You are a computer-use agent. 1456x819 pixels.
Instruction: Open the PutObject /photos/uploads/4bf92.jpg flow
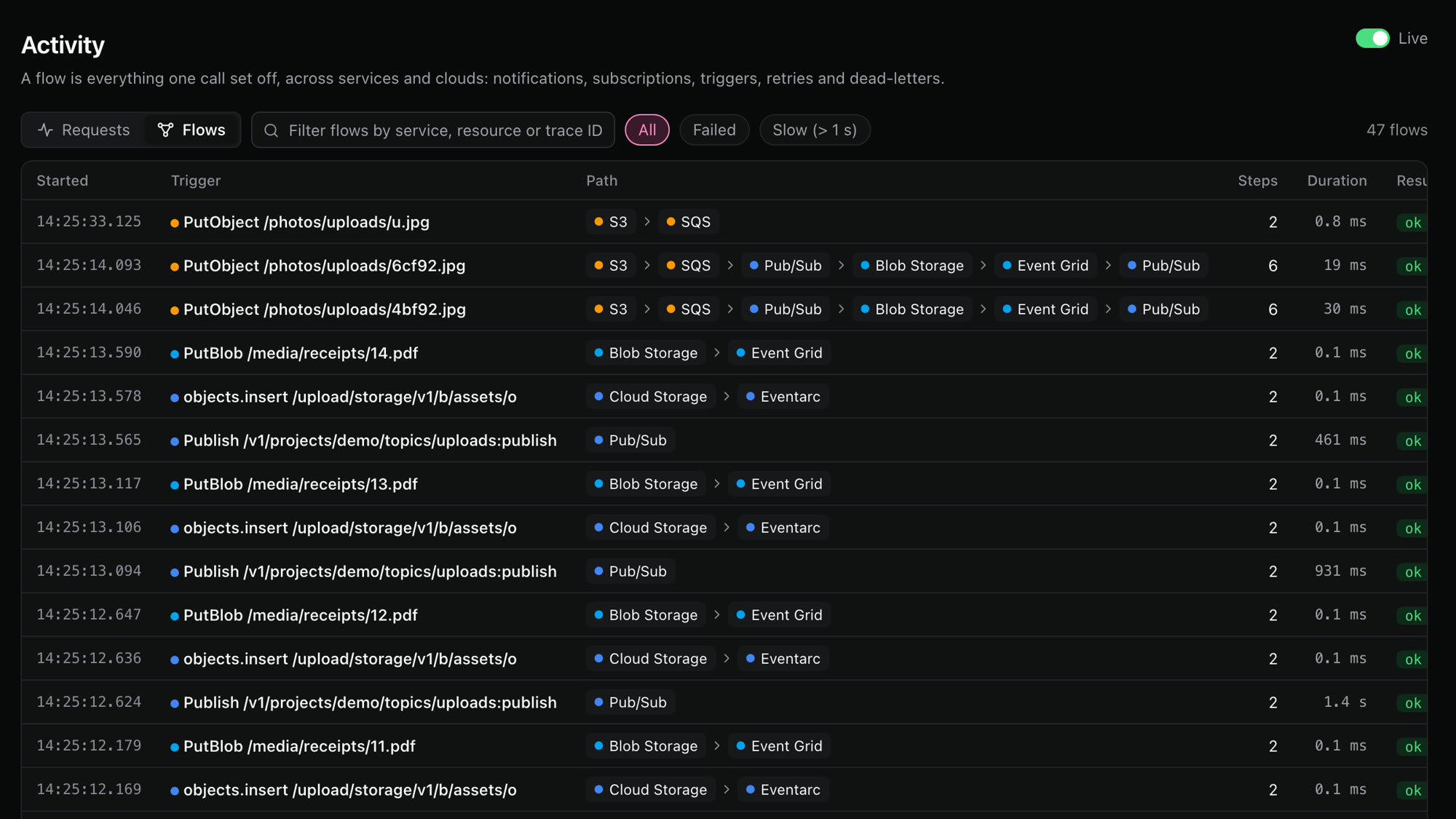click(724, 309)
